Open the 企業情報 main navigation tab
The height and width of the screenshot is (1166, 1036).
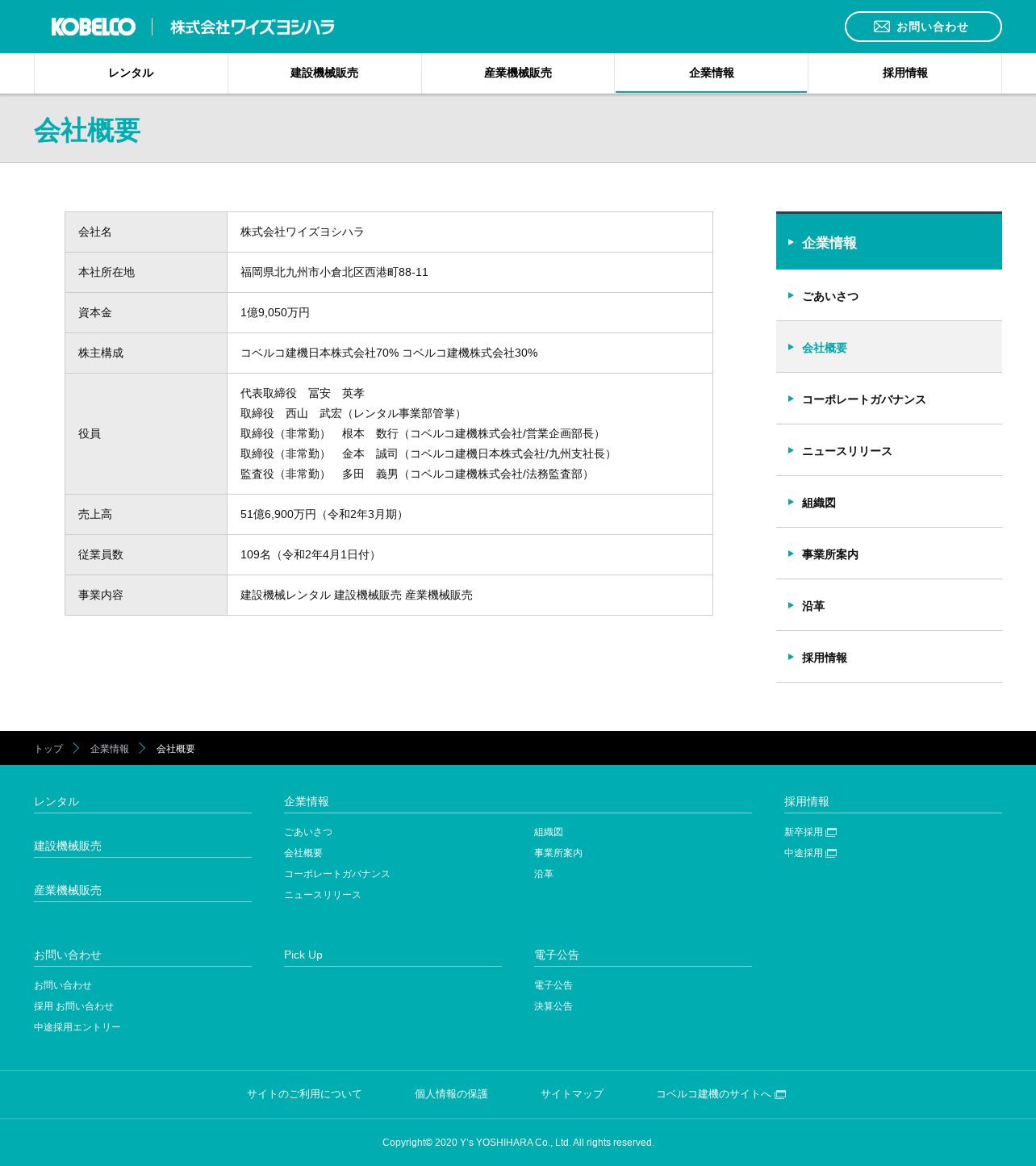point(712,73)
